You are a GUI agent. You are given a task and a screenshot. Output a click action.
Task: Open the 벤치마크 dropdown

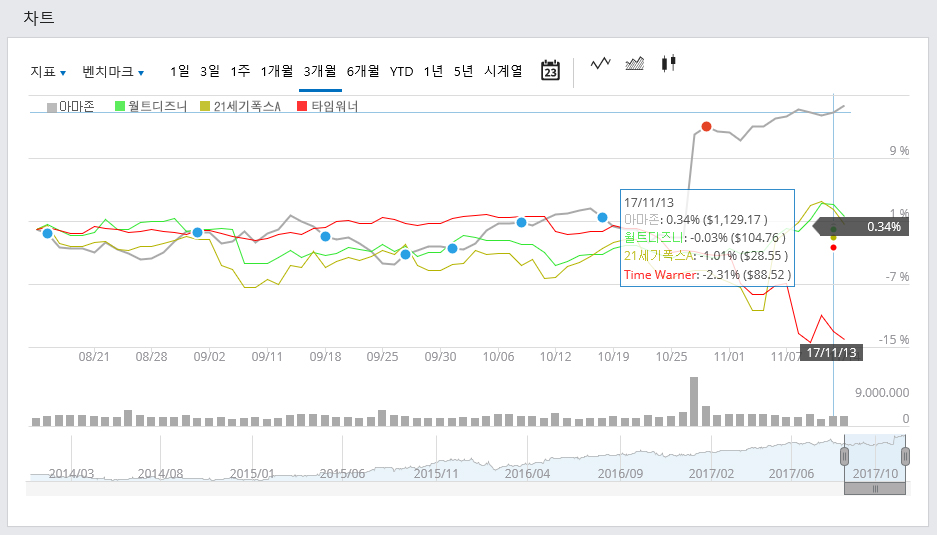[x=113, y=72]
